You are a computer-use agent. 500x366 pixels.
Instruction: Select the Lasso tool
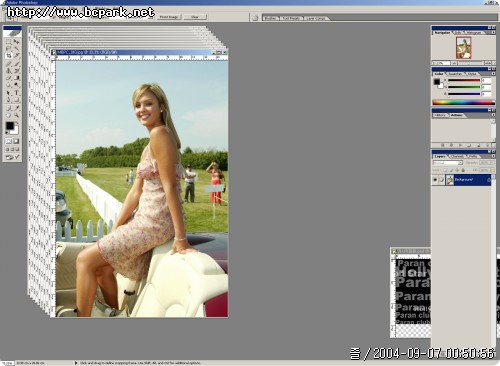click(9, 49)
